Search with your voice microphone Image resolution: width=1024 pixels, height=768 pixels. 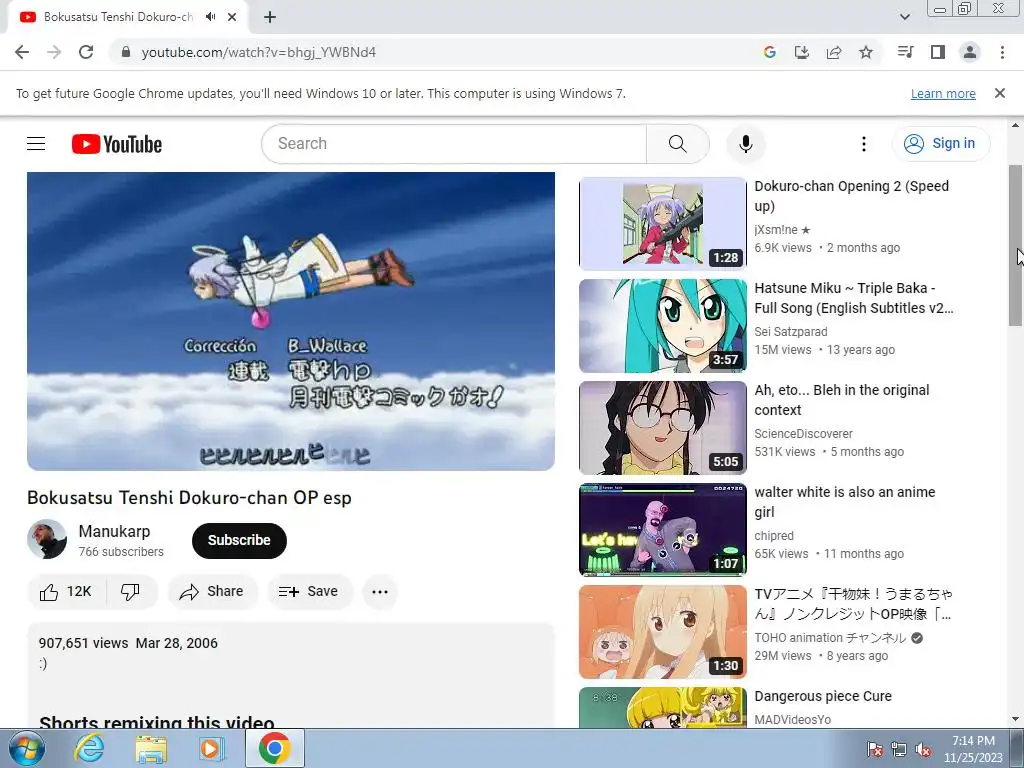tap(746, 144)
